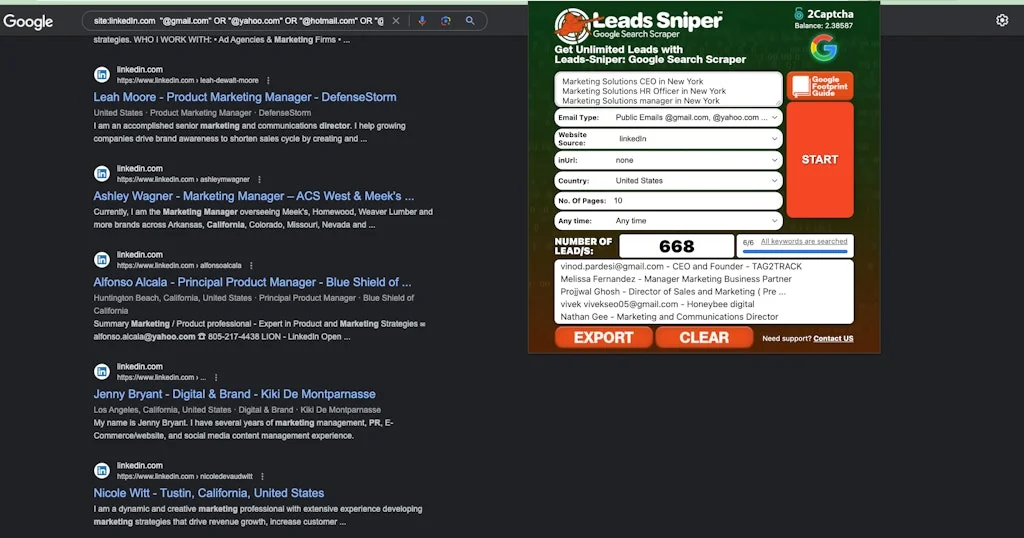1024x538 pixels.
Task: Open Google Lens image search icon
Action: (446, 21)
